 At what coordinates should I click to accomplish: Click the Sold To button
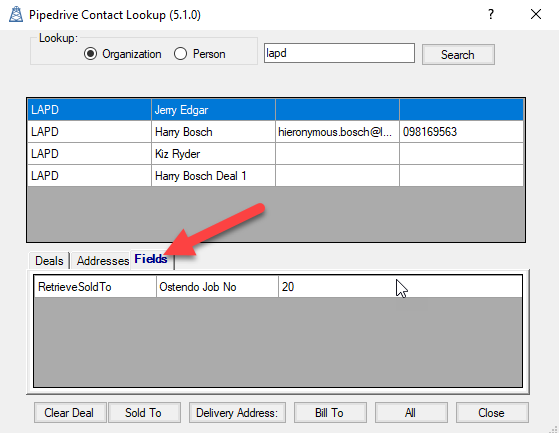click(144, 413)
